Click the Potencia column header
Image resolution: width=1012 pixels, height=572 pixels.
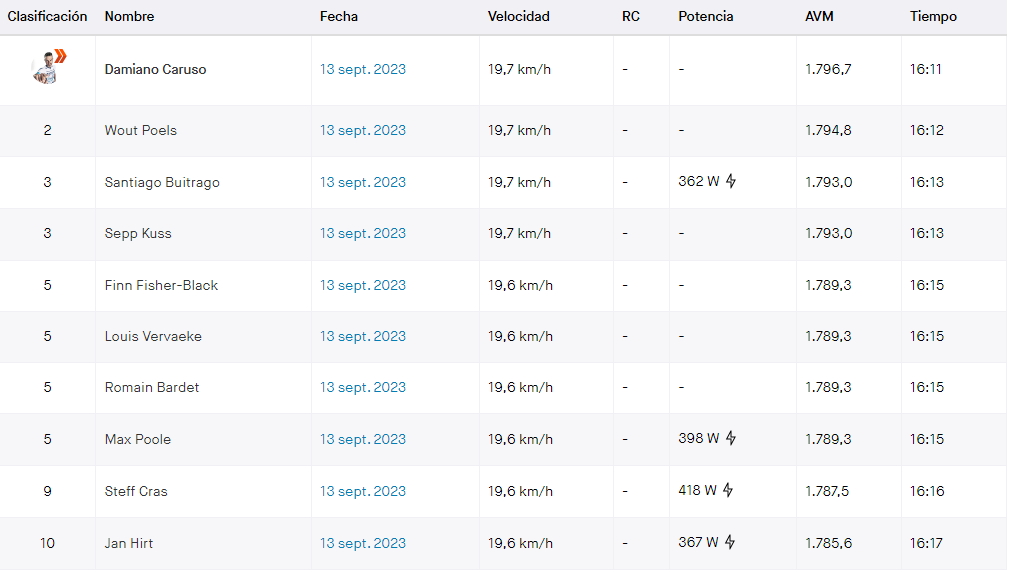705,17
